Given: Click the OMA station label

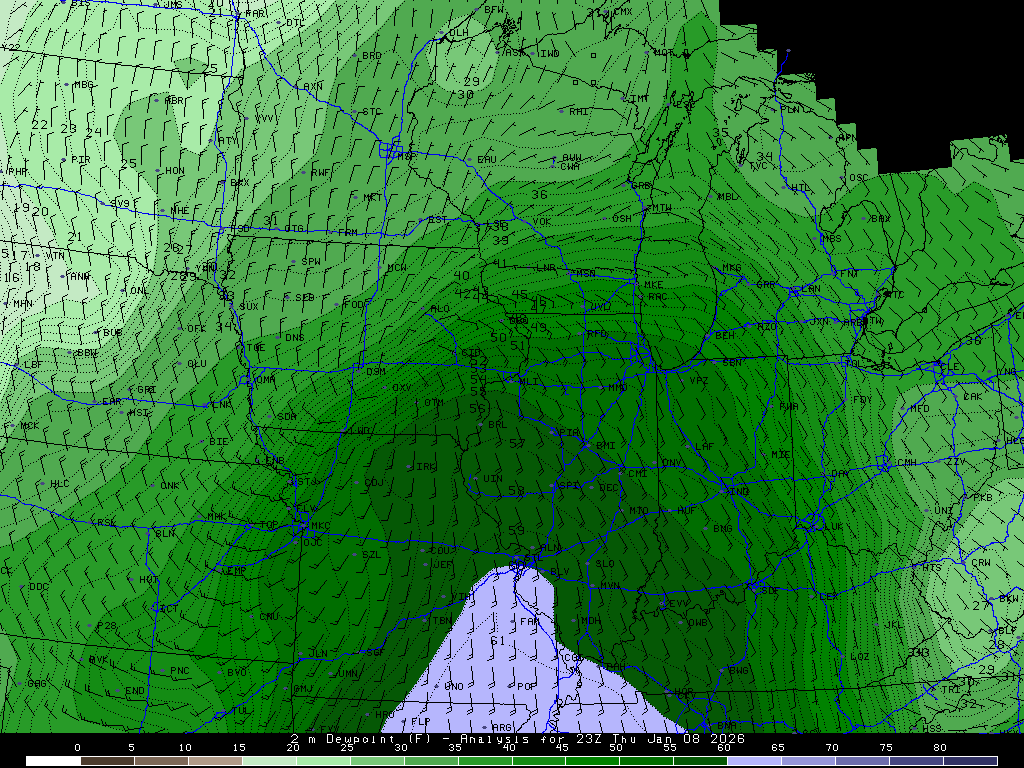Looking at the screenshot, I should pos(265,379).
